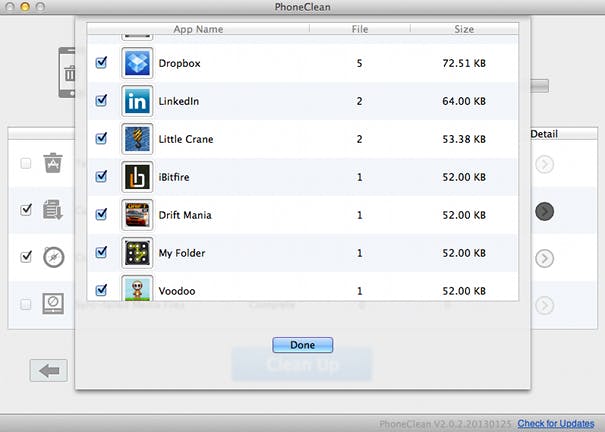Sort by the App Name column header
The width and height of the screenshot is (605, 432).
198,29
